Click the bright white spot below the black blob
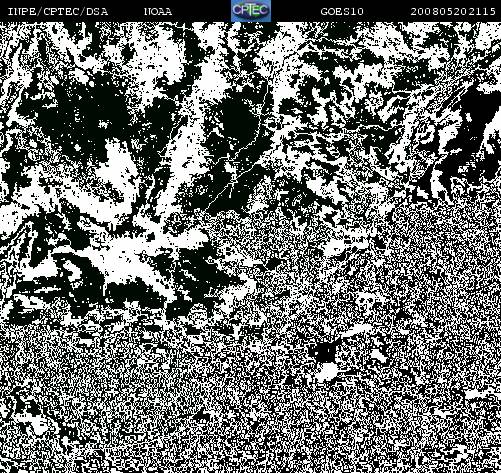 327,373
